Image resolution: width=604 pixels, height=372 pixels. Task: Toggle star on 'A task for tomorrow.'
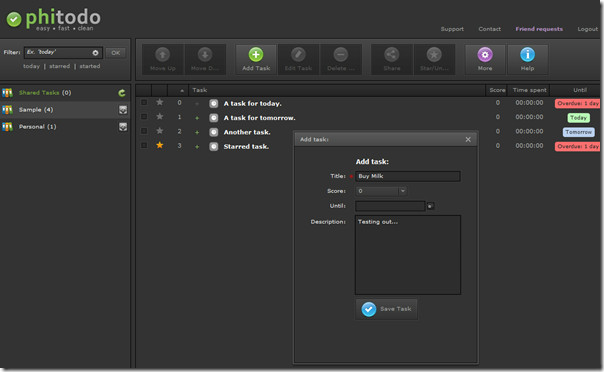pos(159,117)
